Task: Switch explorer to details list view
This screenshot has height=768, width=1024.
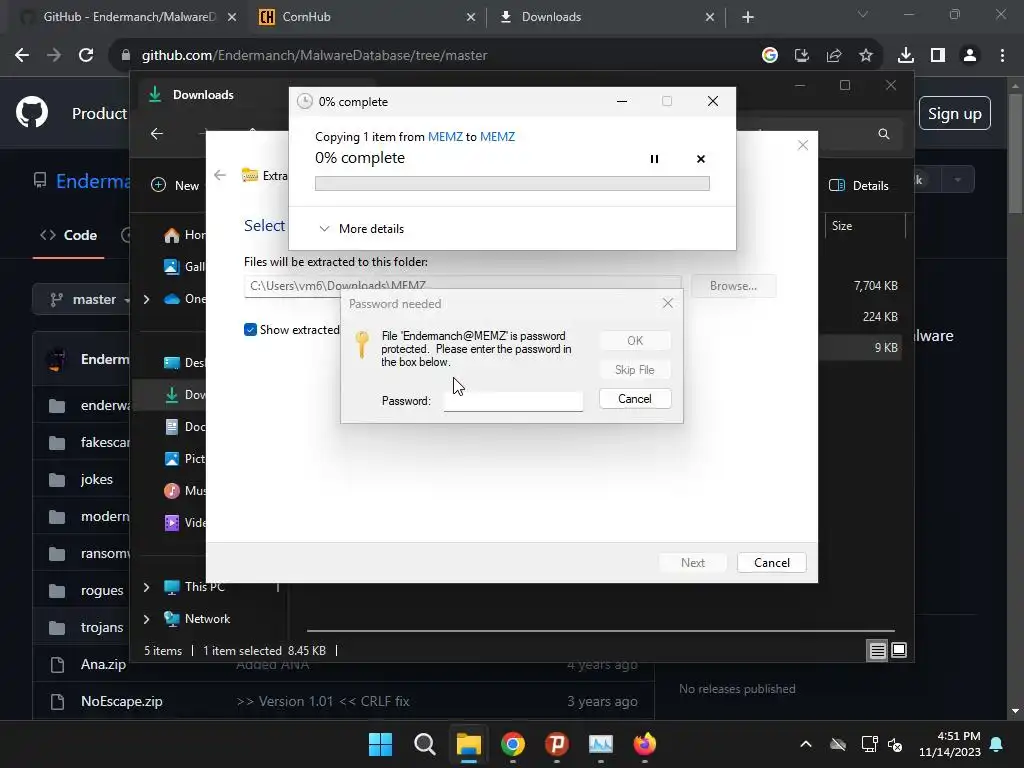Action: (x=877, y=650)
